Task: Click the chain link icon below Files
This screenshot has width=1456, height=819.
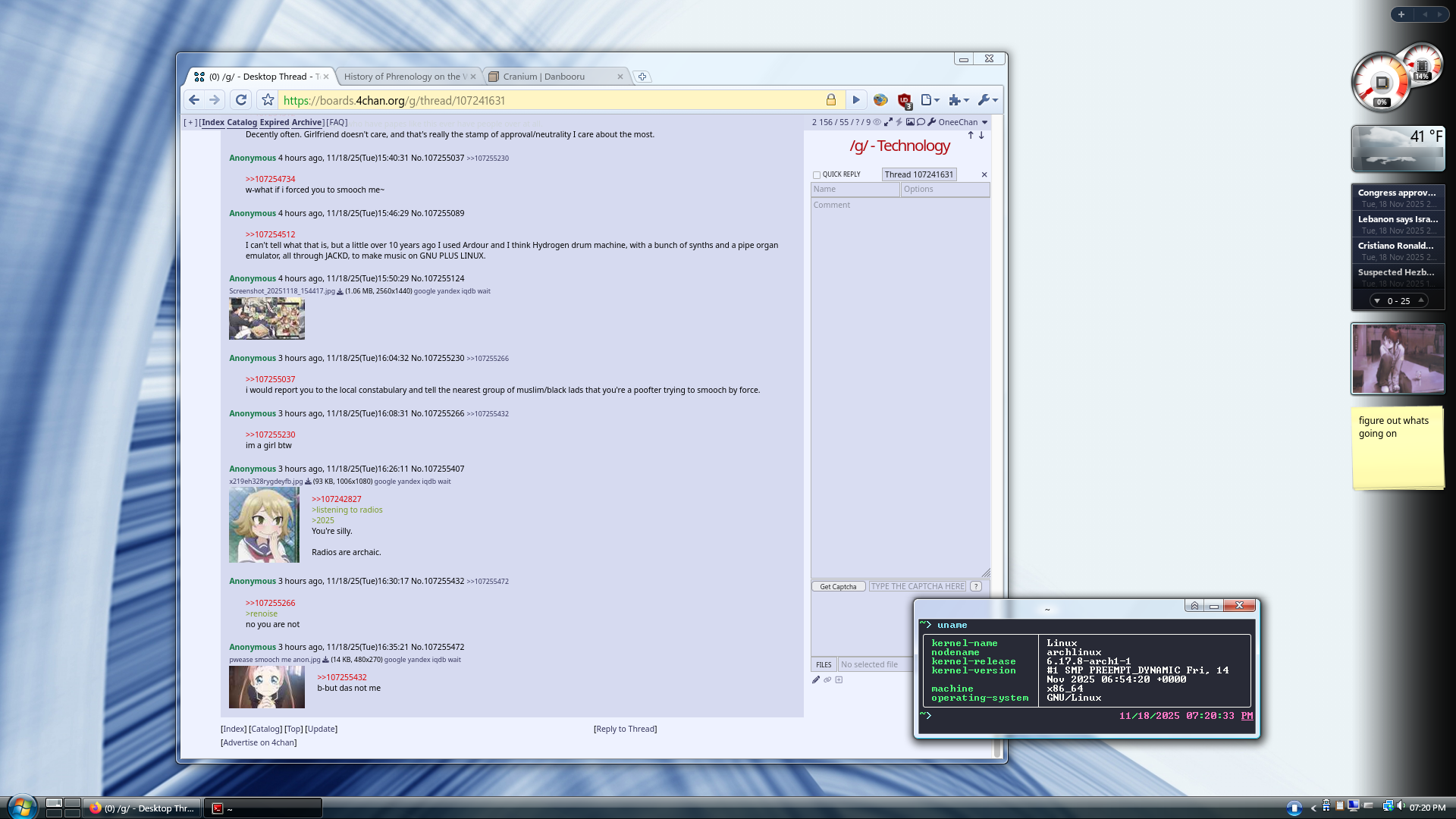Action: tap(827, 679)
